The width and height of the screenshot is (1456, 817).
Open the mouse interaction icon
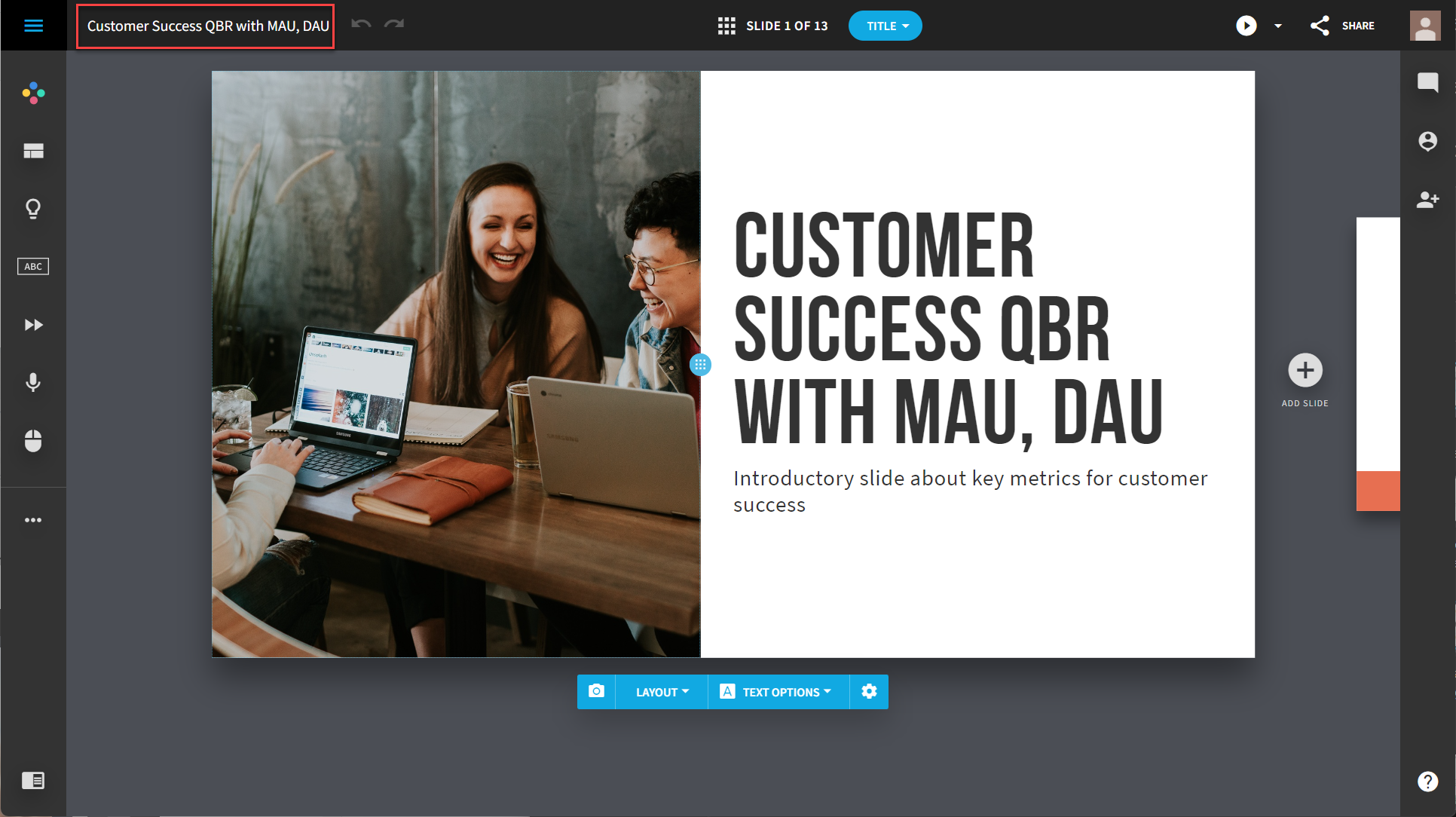pyautogui.click(x=33, y=441)
